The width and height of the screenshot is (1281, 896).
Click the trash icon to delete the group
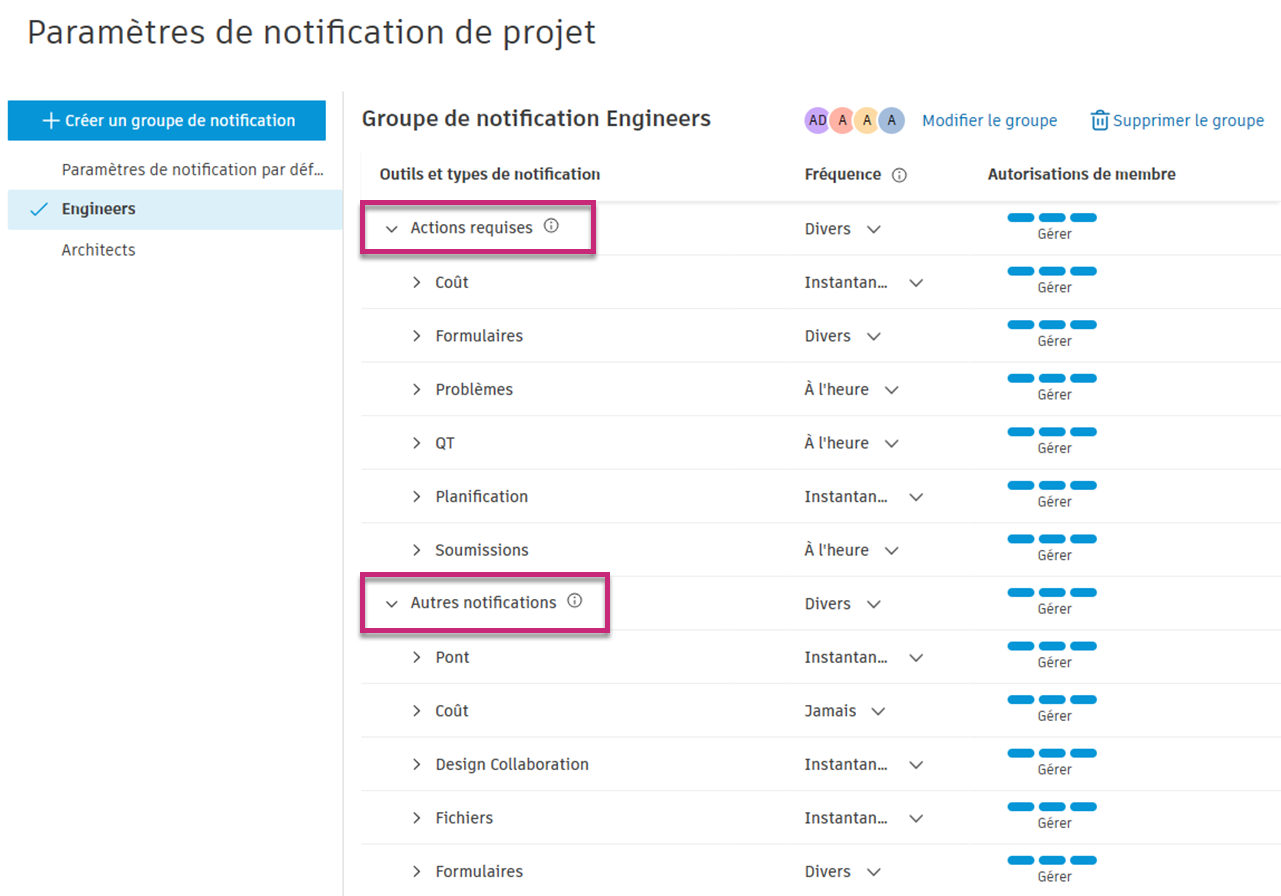click(1098, 119)
